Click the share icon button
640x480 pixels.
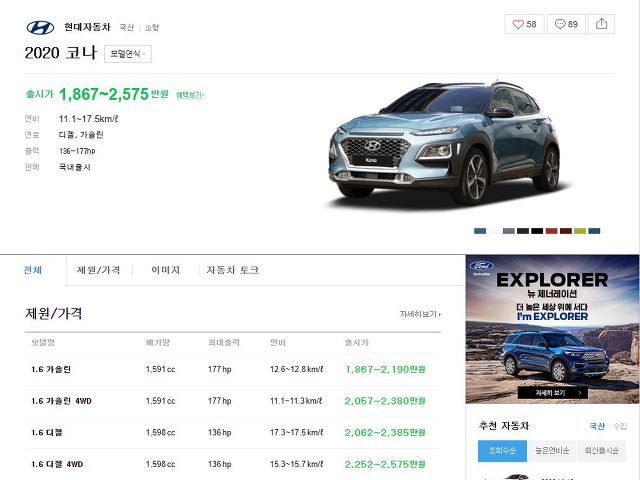pyautogui.click(x=601, y=24)
